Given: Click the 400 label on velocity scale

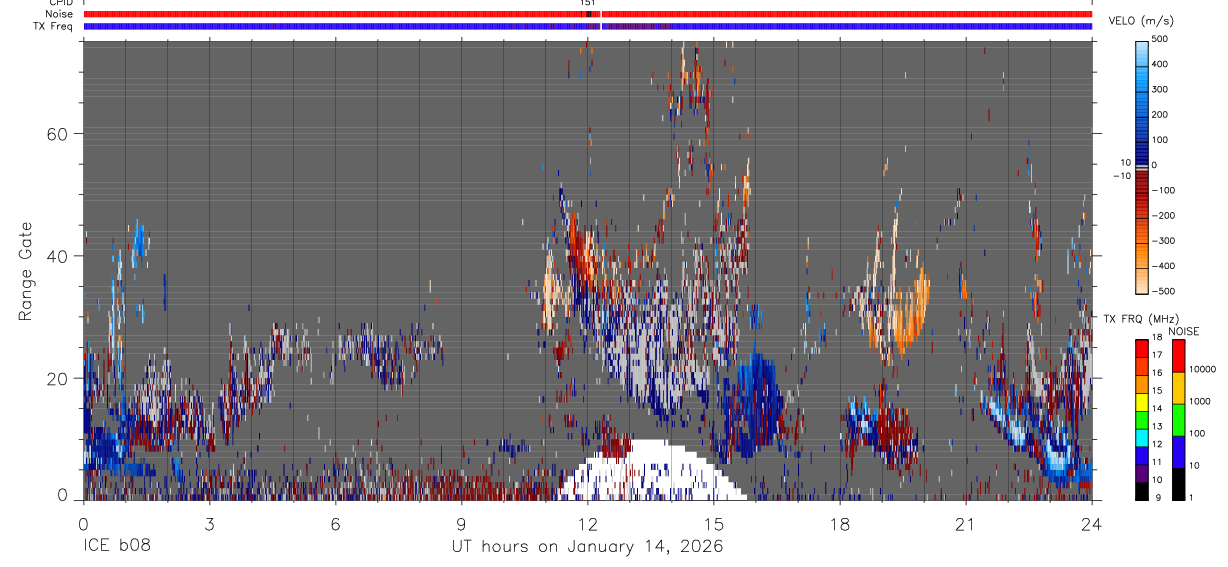Looking at the screenshot, I should (x=1162, y=64).
